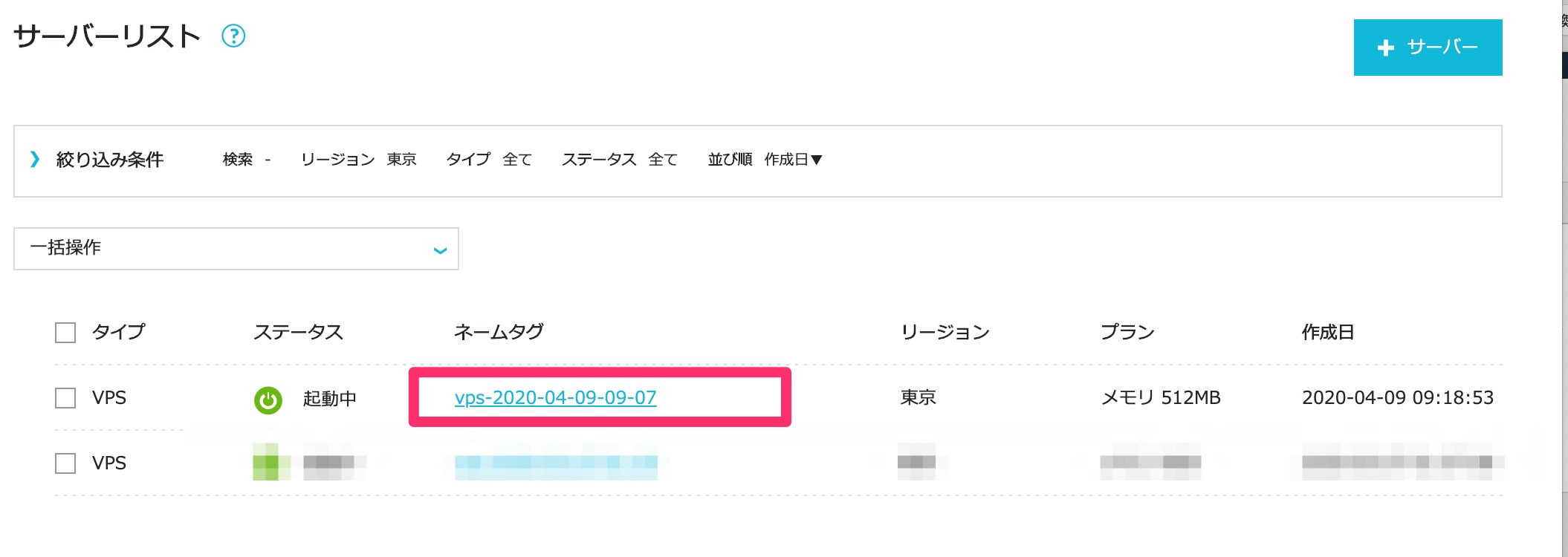
Task: Click the help question mark icon
Action: click(233, 36)
